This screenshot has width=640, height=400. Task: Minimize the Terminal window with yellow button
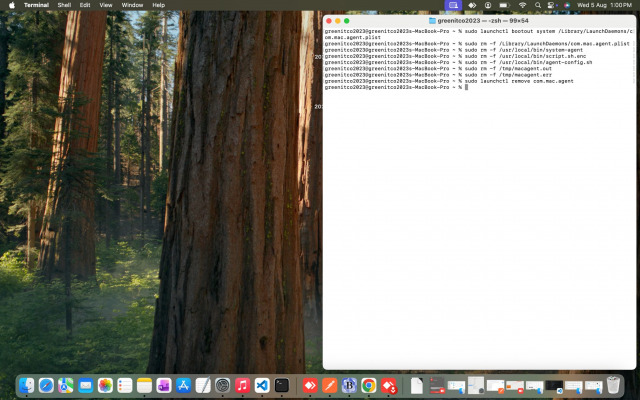coord(338,21)
